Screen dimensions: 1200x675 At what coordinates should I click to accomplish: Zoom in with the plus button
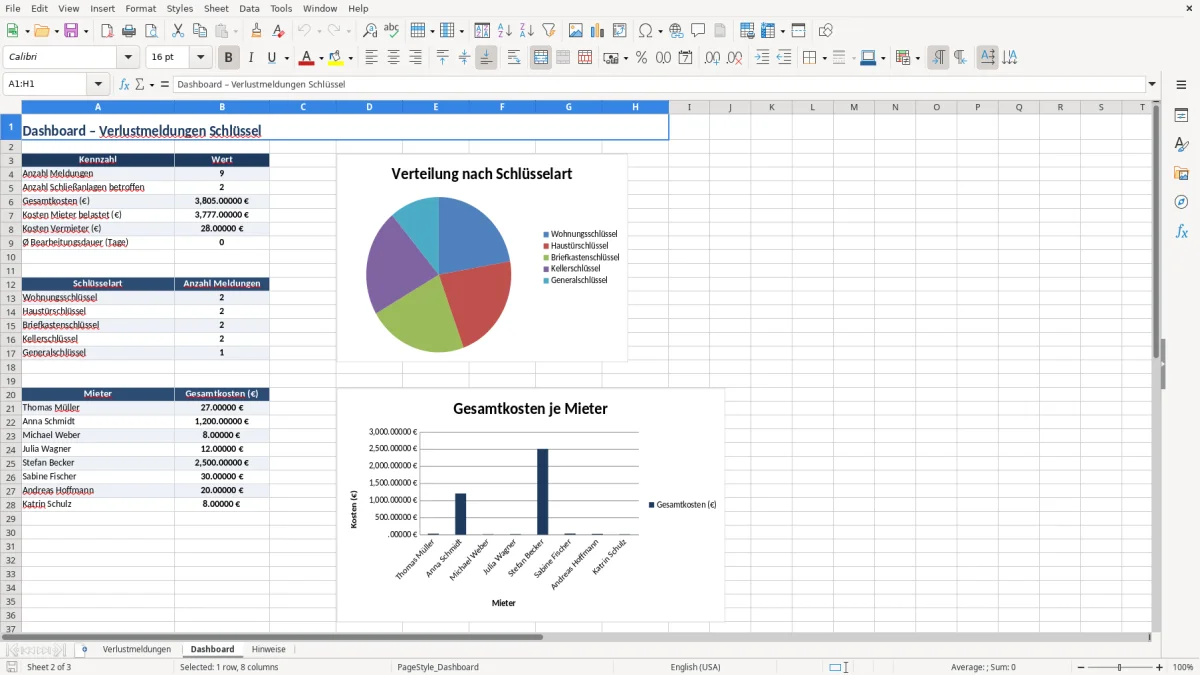click(1160, 667)
